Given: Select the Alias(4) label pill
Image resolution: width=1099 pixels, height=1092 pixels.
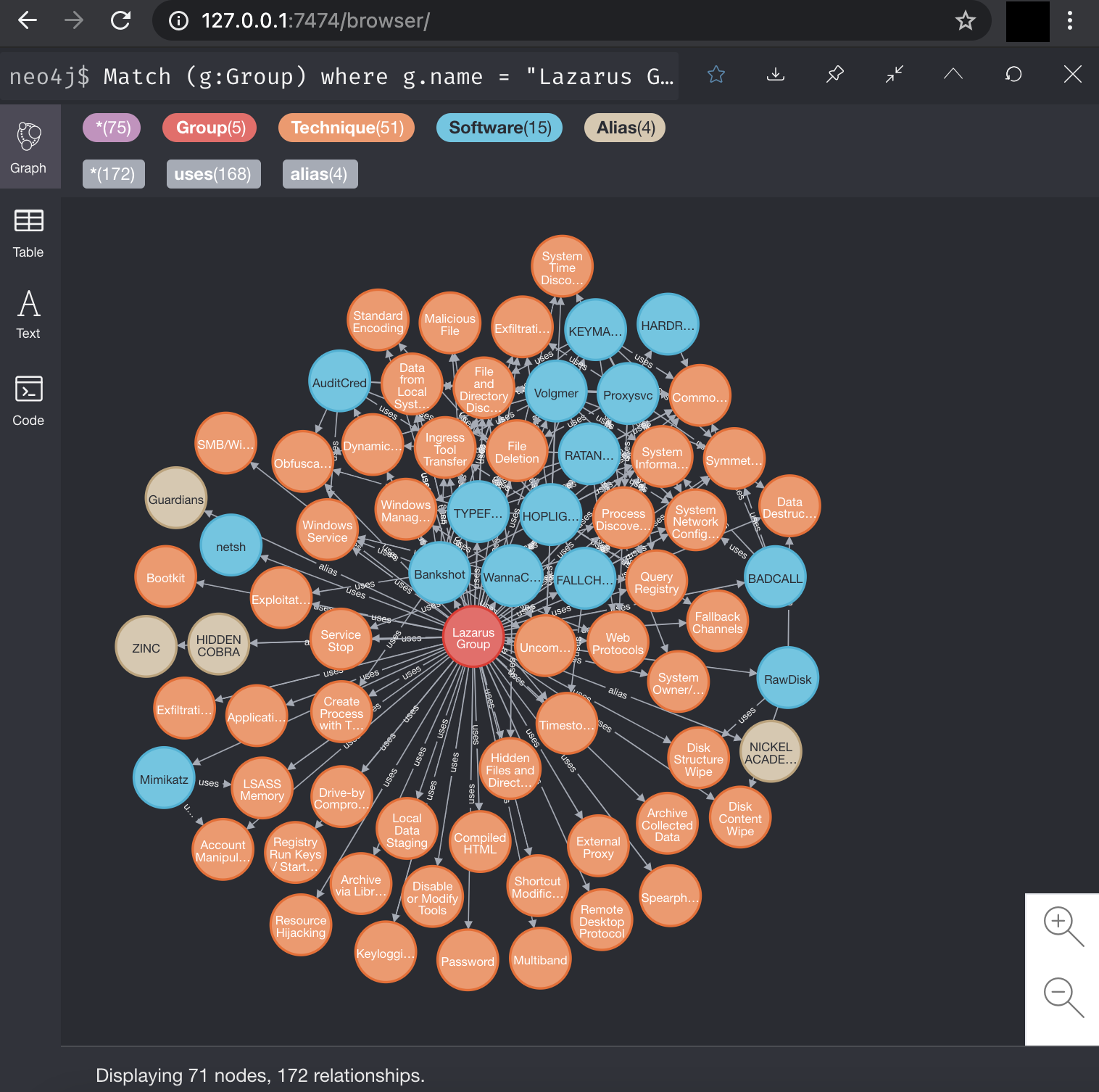Looking at the screenshot, I should [625, 128].
